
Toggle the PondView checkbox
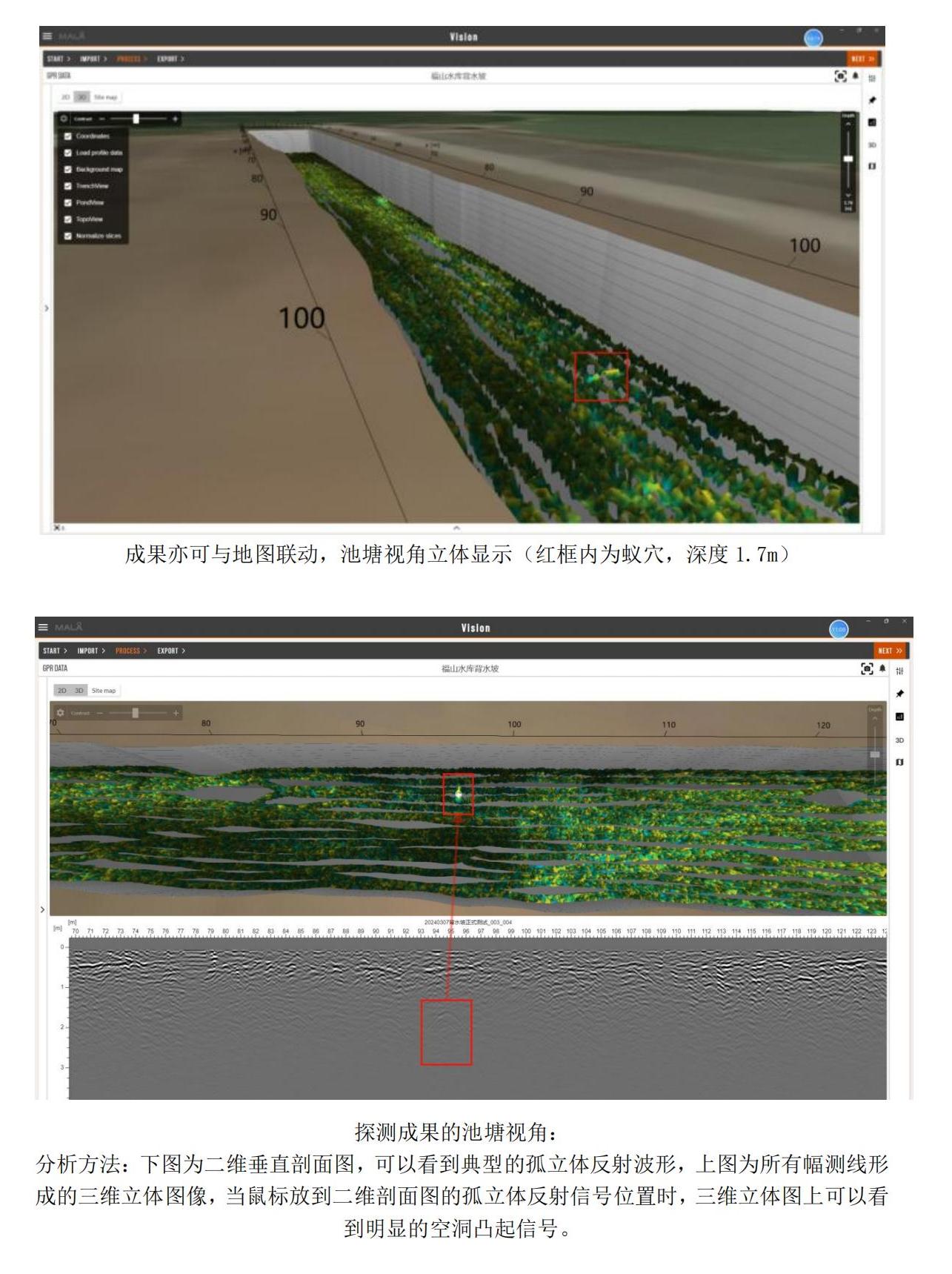68,202
